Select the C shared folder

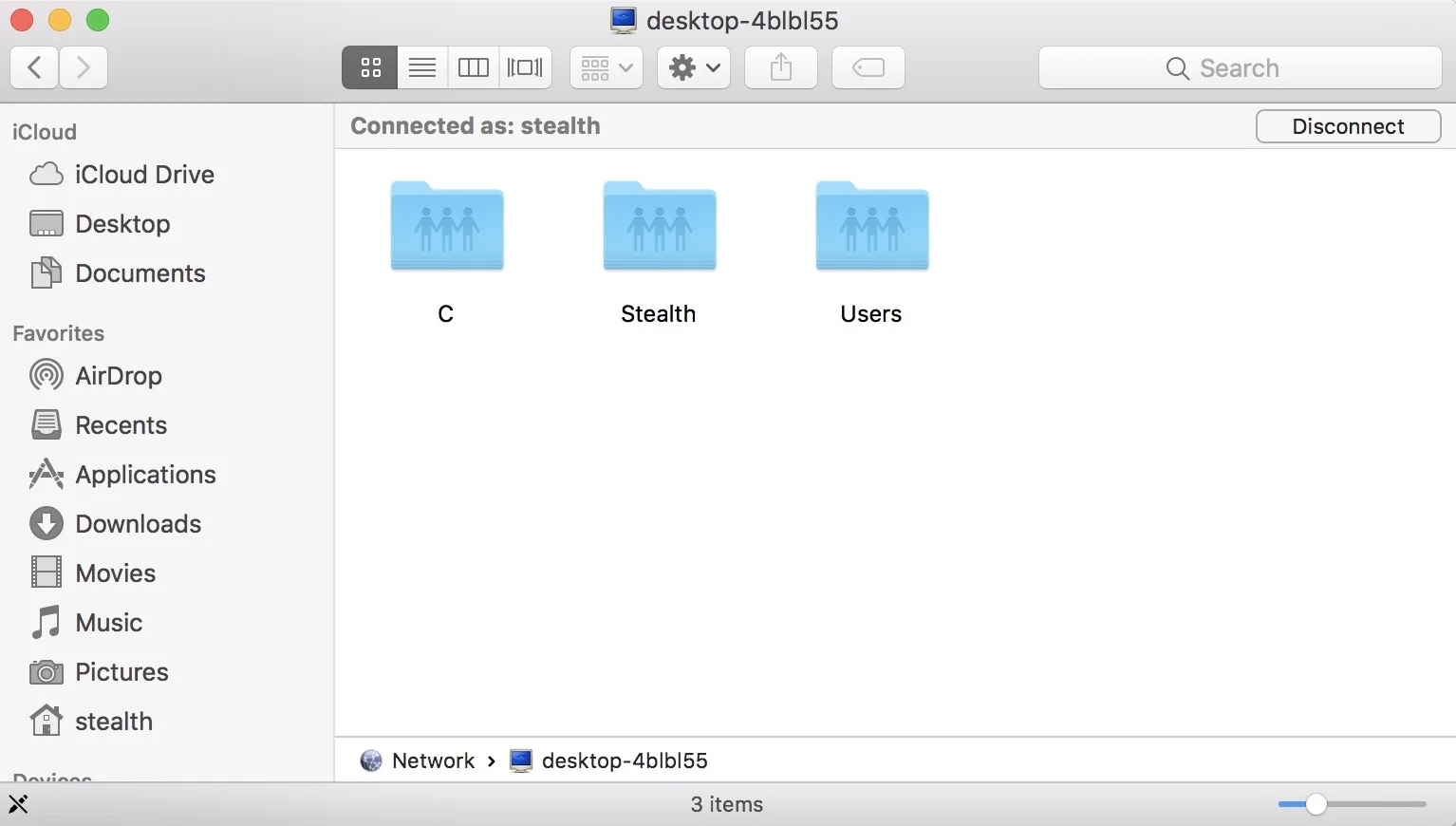447,228
